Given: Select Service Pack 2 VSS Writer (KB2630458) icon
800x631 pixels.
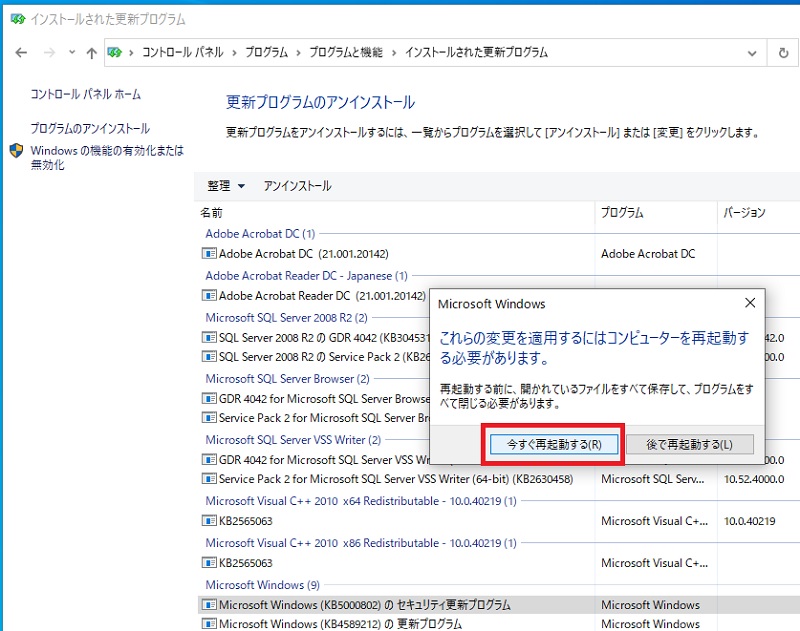Looking at the screenshot, I should [x=209, y=479].
